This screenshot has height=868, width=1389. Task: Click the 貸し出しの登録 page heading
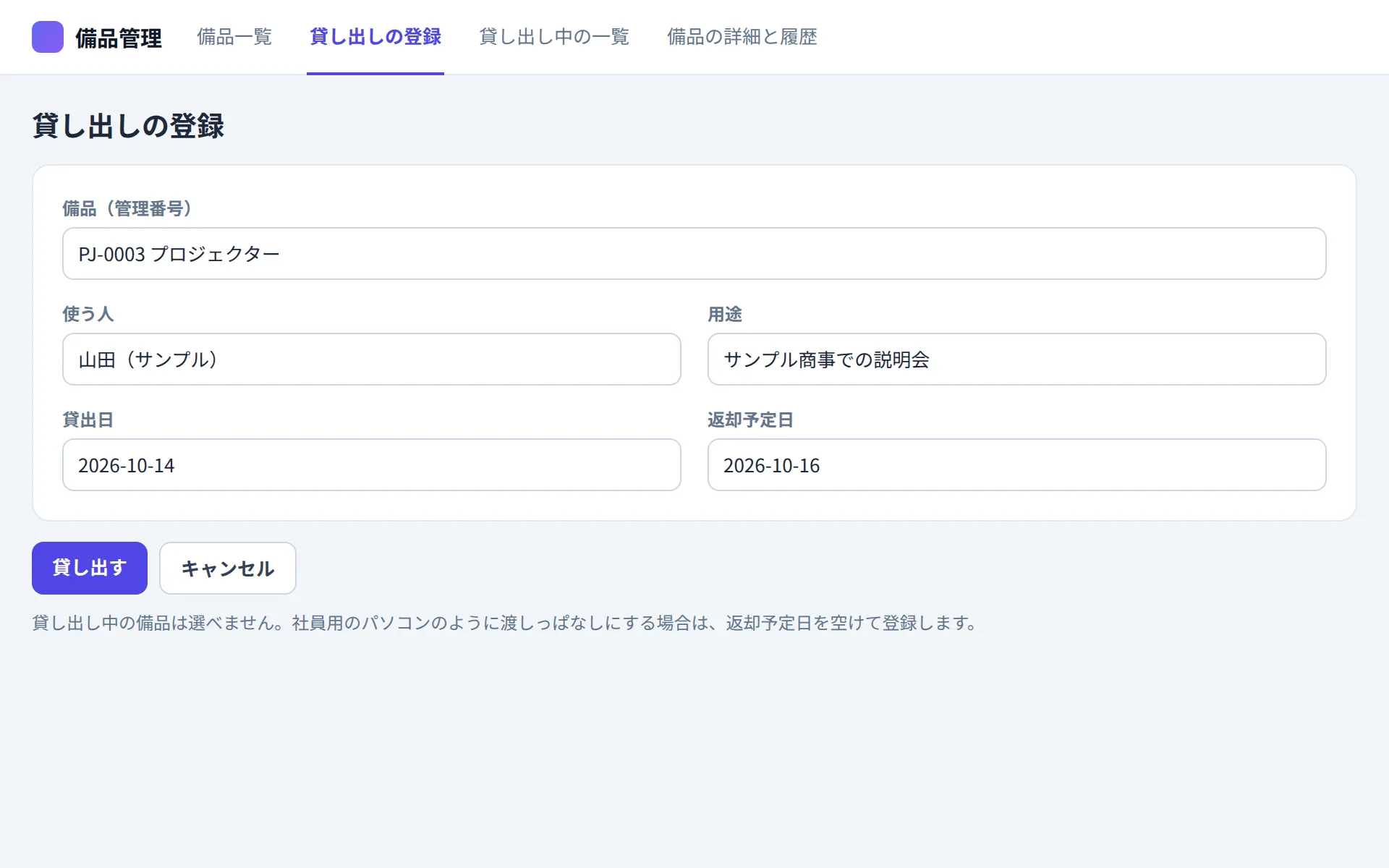pyautogui.click(x=128, y=126)
